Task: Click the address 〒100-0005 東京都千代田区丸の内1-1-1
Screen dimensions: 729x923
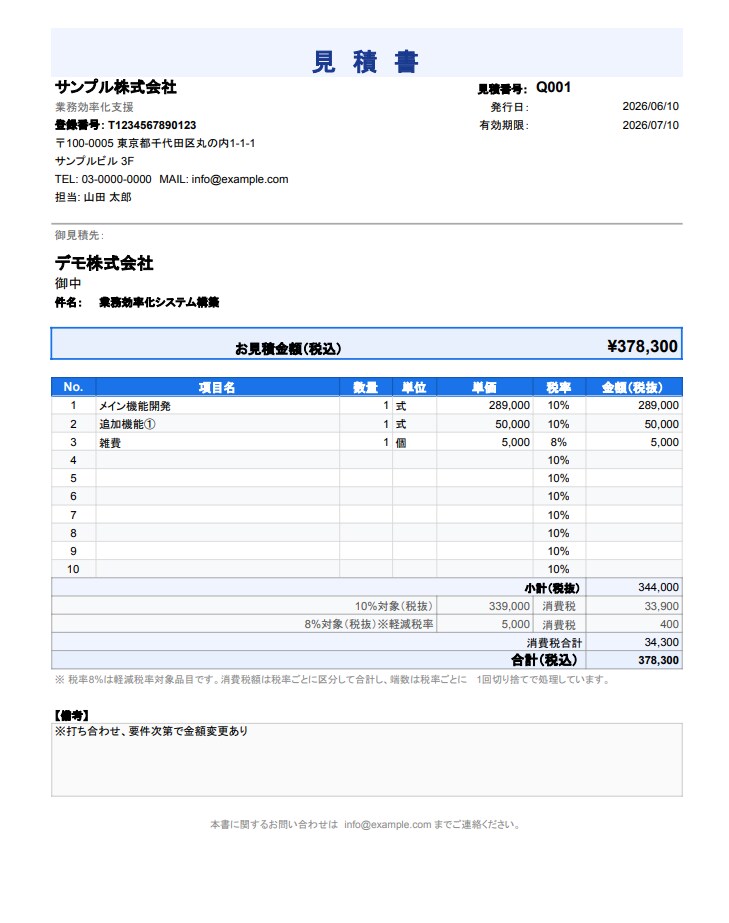Action: pyautogui.click(x=155, y=143)
